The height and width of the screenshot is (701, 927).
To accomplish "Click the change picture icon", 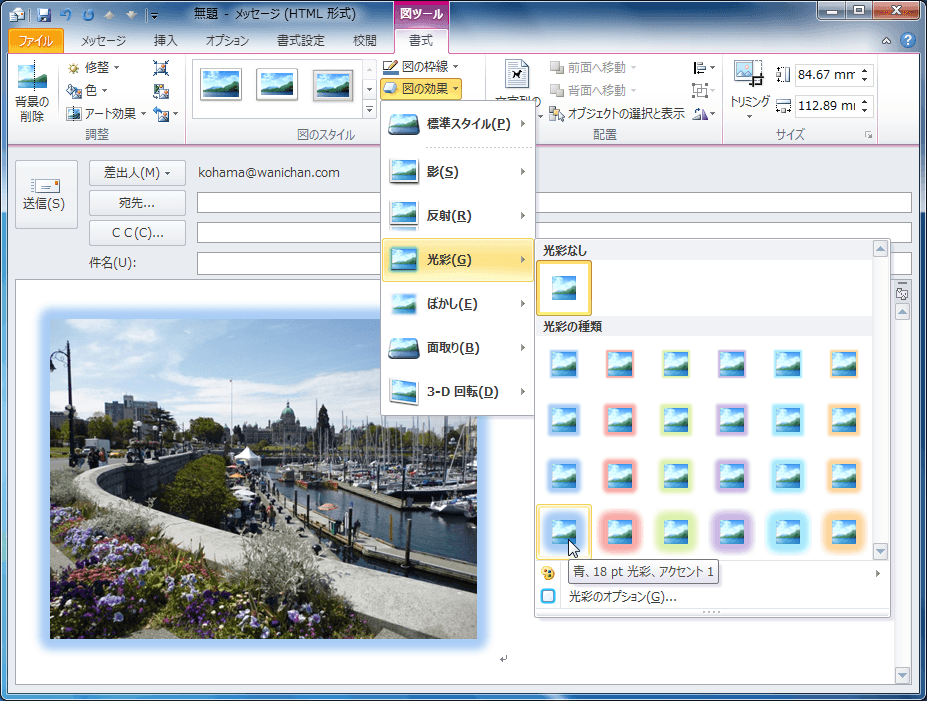I will coord(161,90).
